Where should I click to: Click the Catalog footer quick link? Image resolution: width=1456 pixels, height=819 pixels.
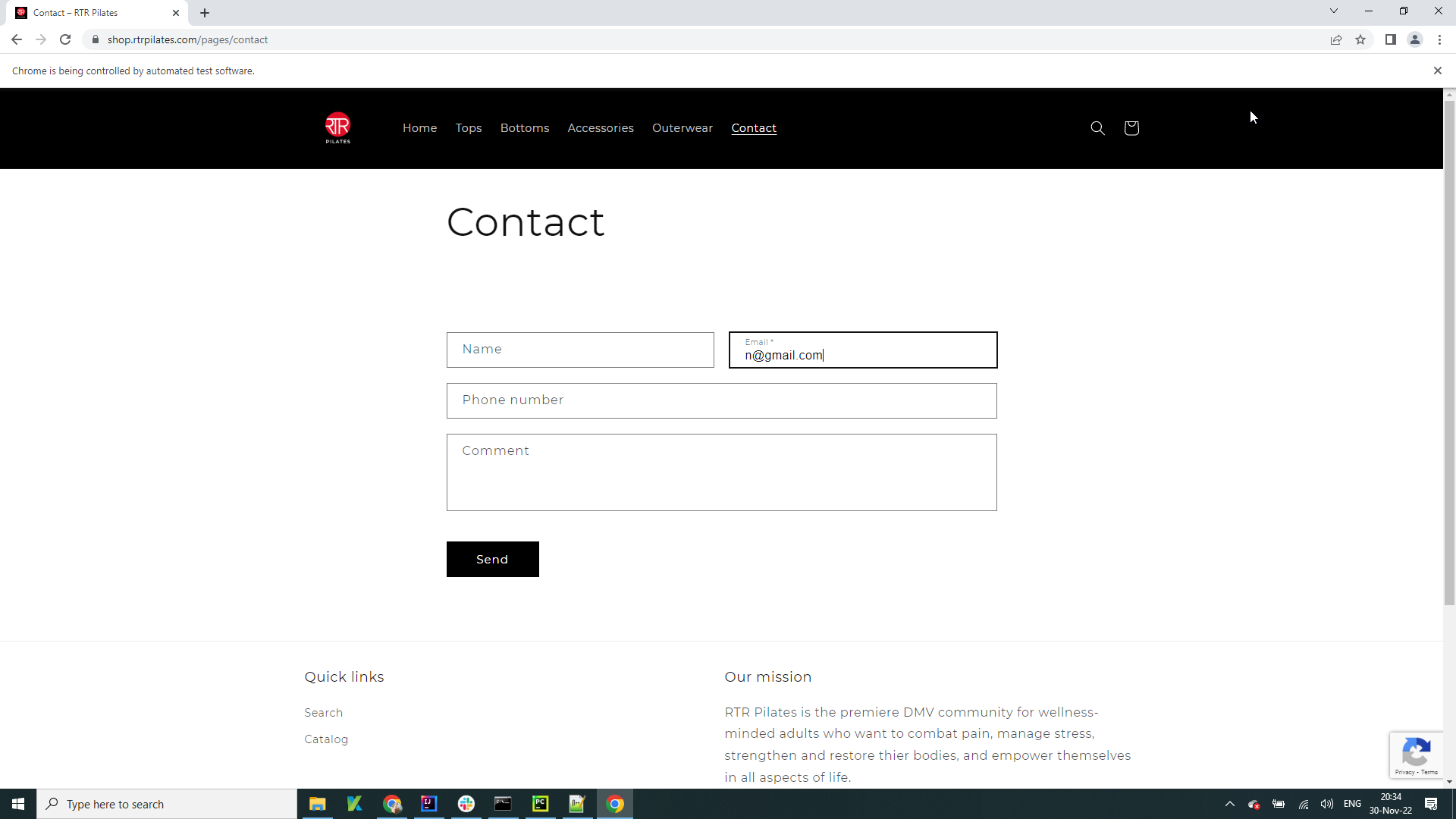click(327, 739)
